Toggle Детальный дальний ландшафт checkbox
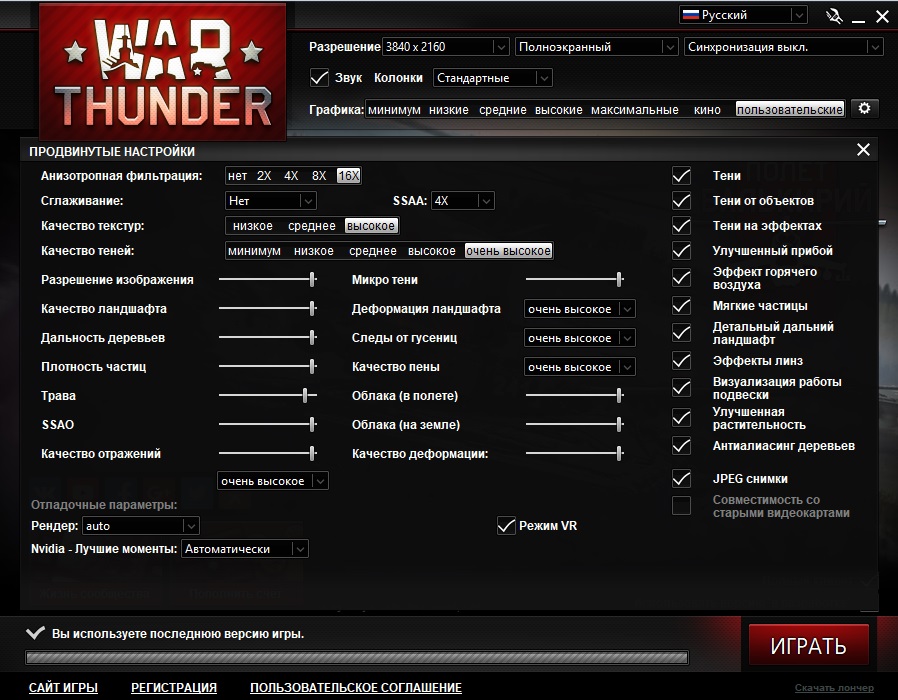898x700 pixels. tap(681, 333)
